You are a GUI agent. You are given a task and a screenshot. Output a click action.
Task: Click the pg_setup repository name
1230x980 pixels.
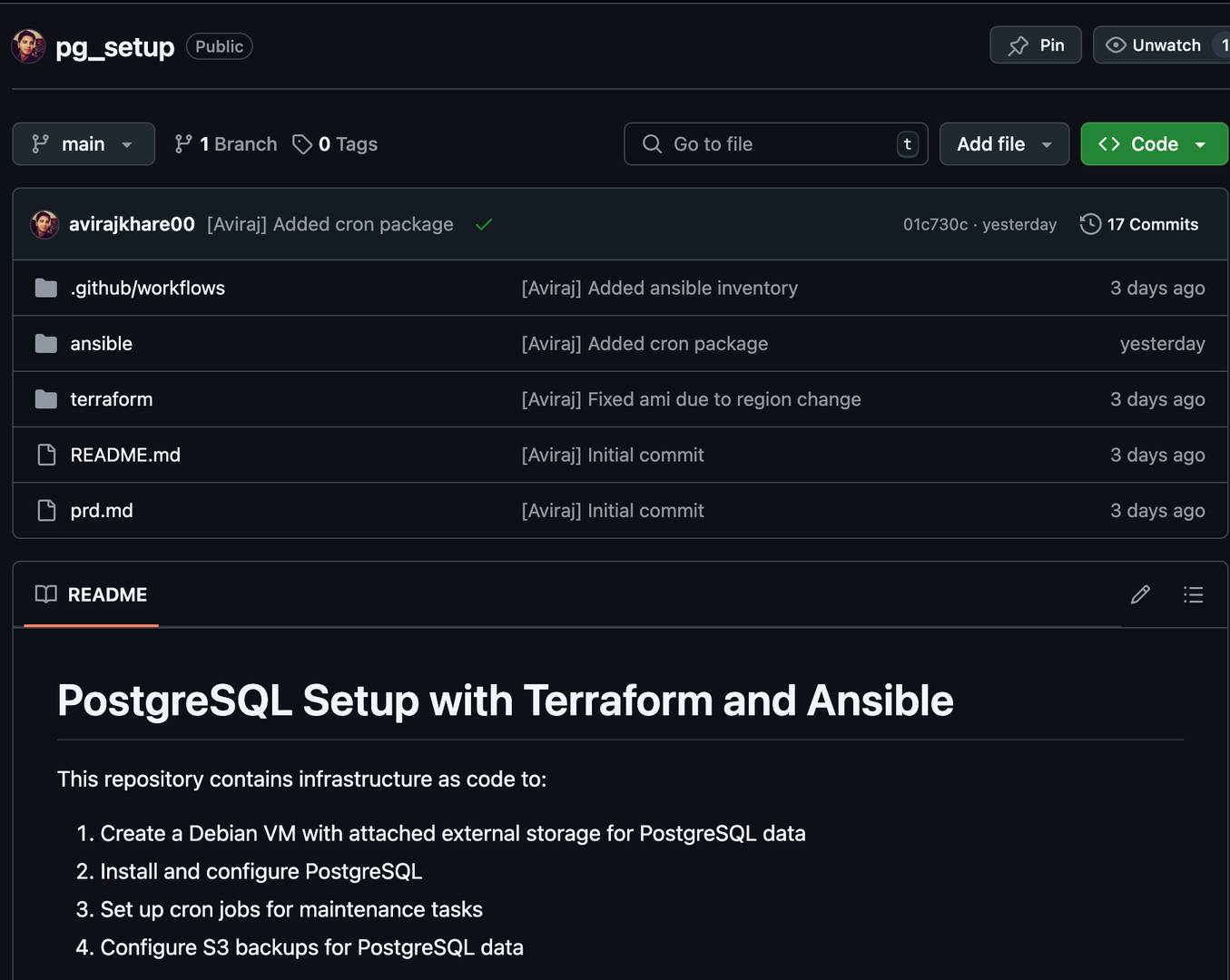[x=114, y=46]
